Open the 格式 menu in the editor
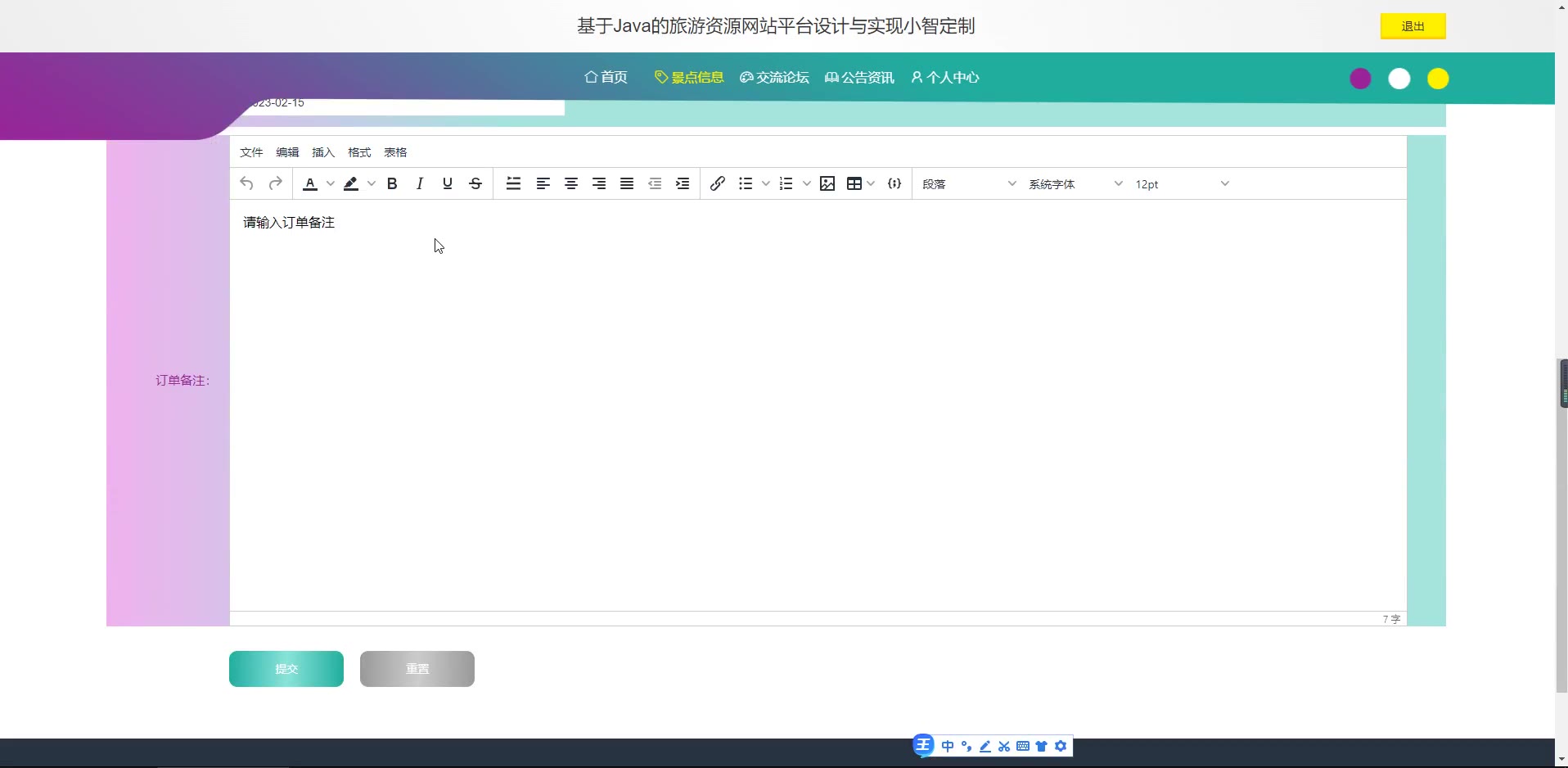Screen dimensions: 1568x768 359,152
